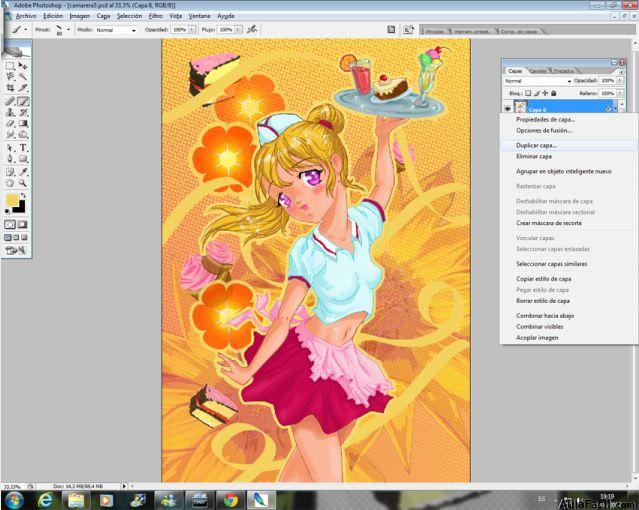This screenshot has height=510, width=639.
Task: Select the Lasso tool
Action: coord(10,77)
